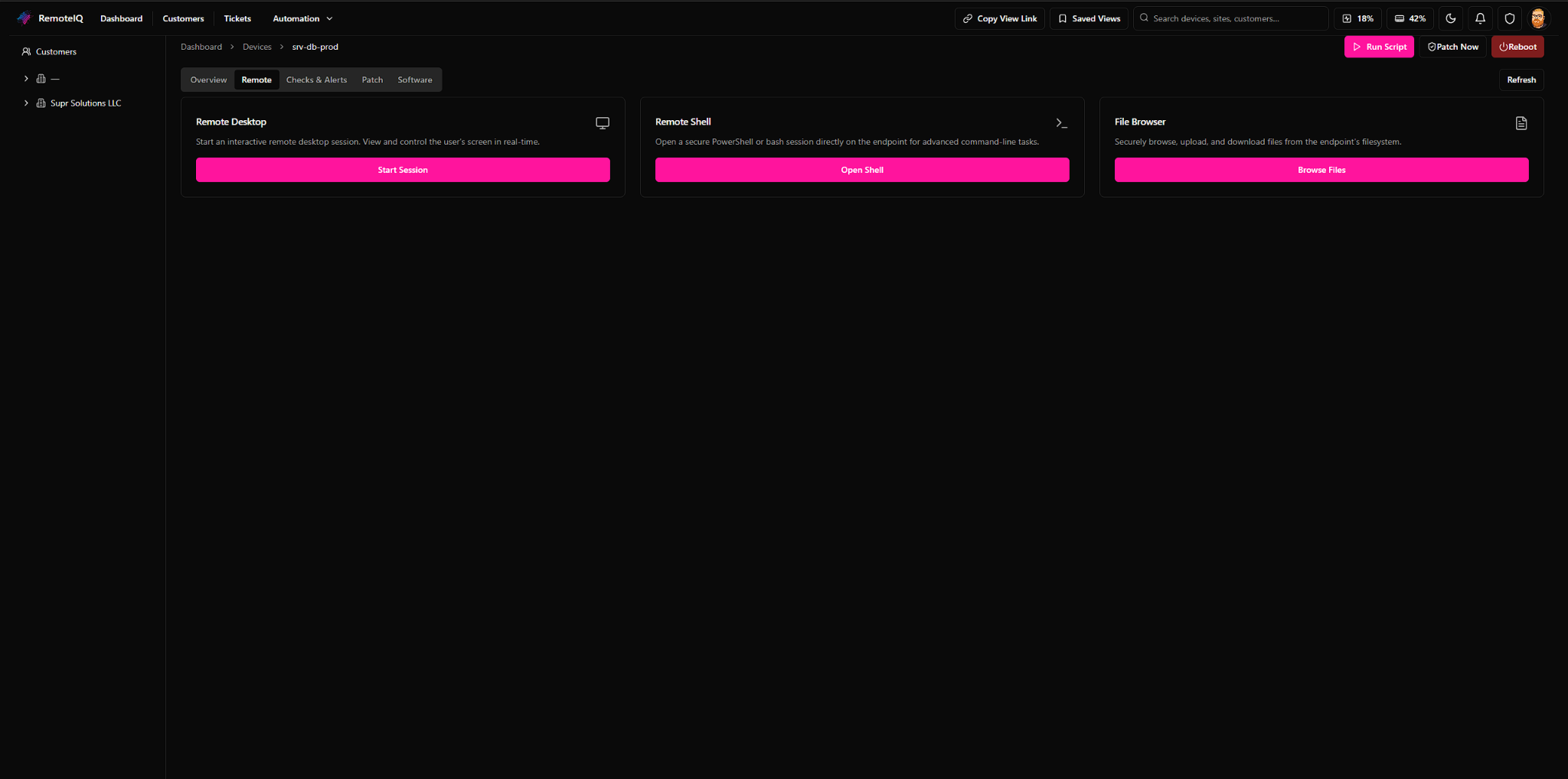Image resolution: width=1568 pixels, height=779 pixels.
Task: Click the Run Script button
Action: pyautogui.click(x=1379, y=46)
